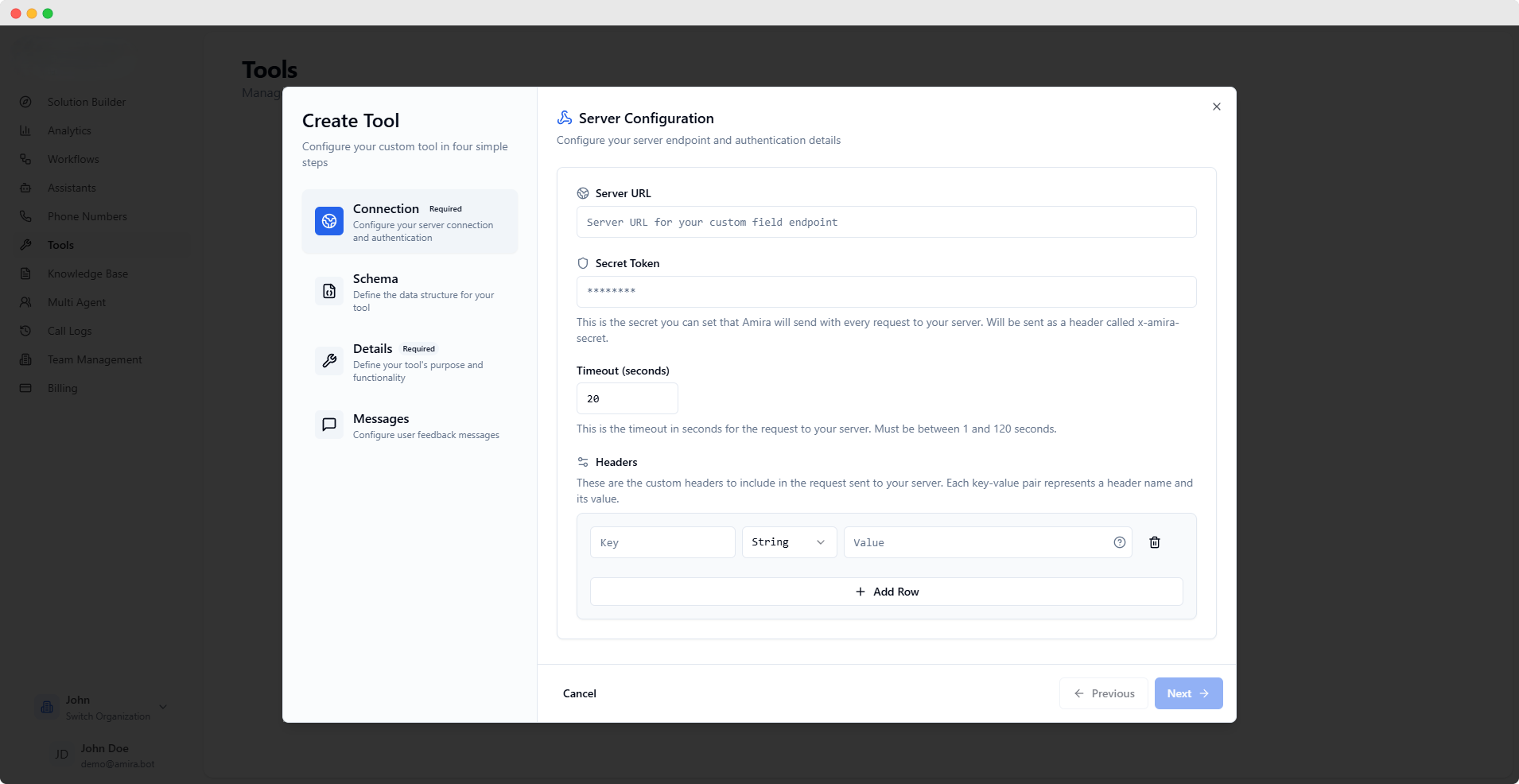Click the help icon in Value field
Screen dimensions: 1519x784
tap(1119, 542)
